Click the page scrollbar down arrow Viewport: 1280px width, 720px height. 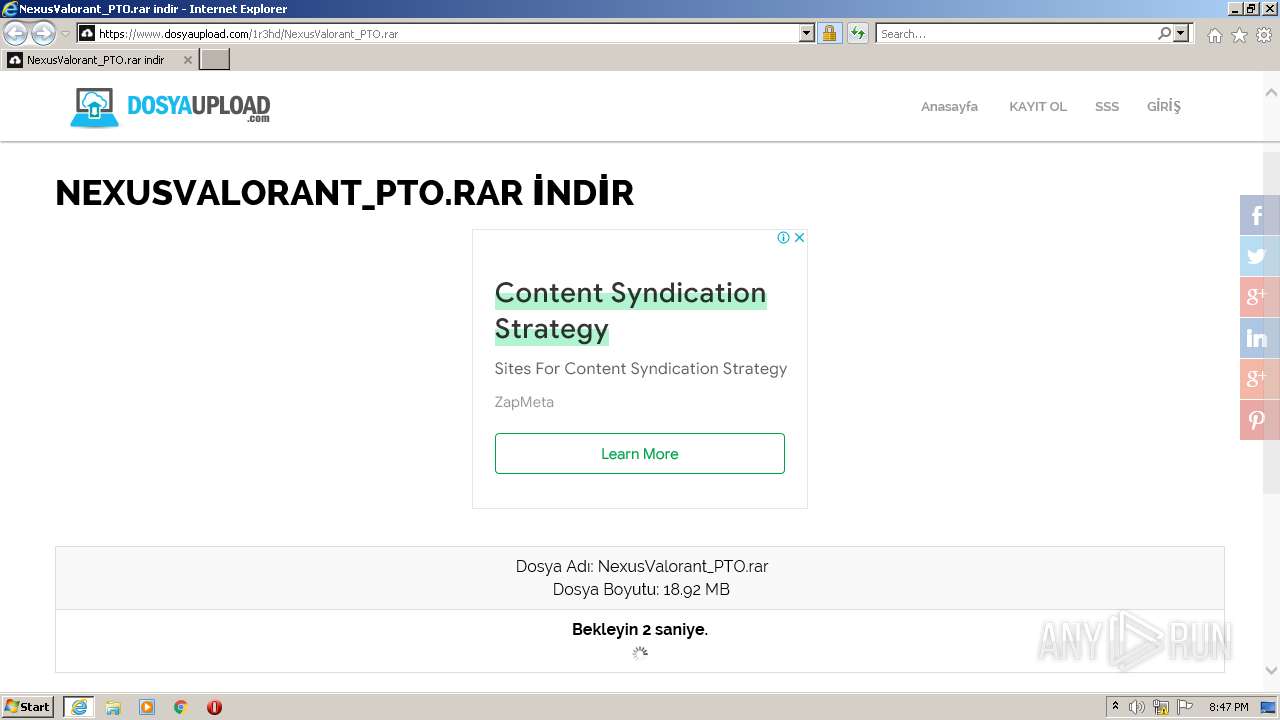(x=1271, y=670)
